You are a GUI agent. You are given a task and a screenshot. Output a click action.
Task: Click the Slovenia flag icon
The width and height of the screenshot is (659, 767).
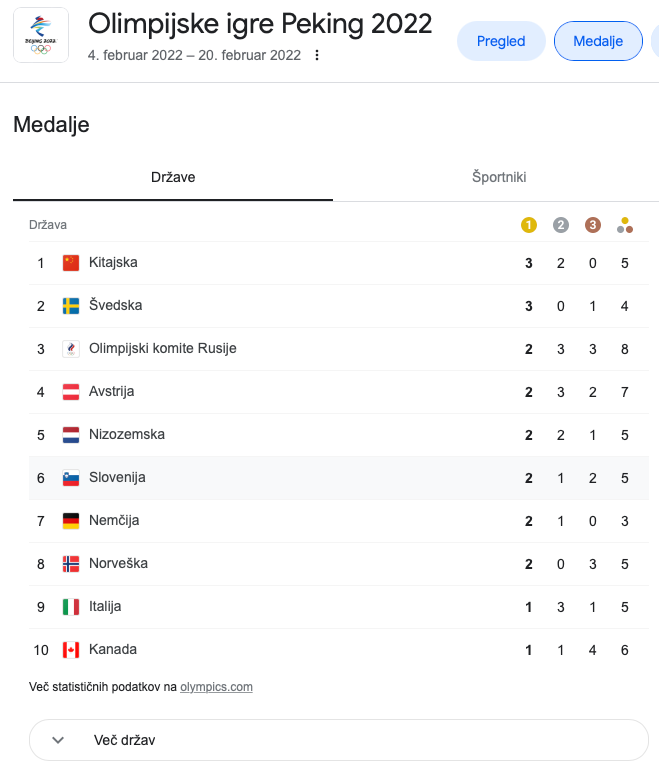71,478
